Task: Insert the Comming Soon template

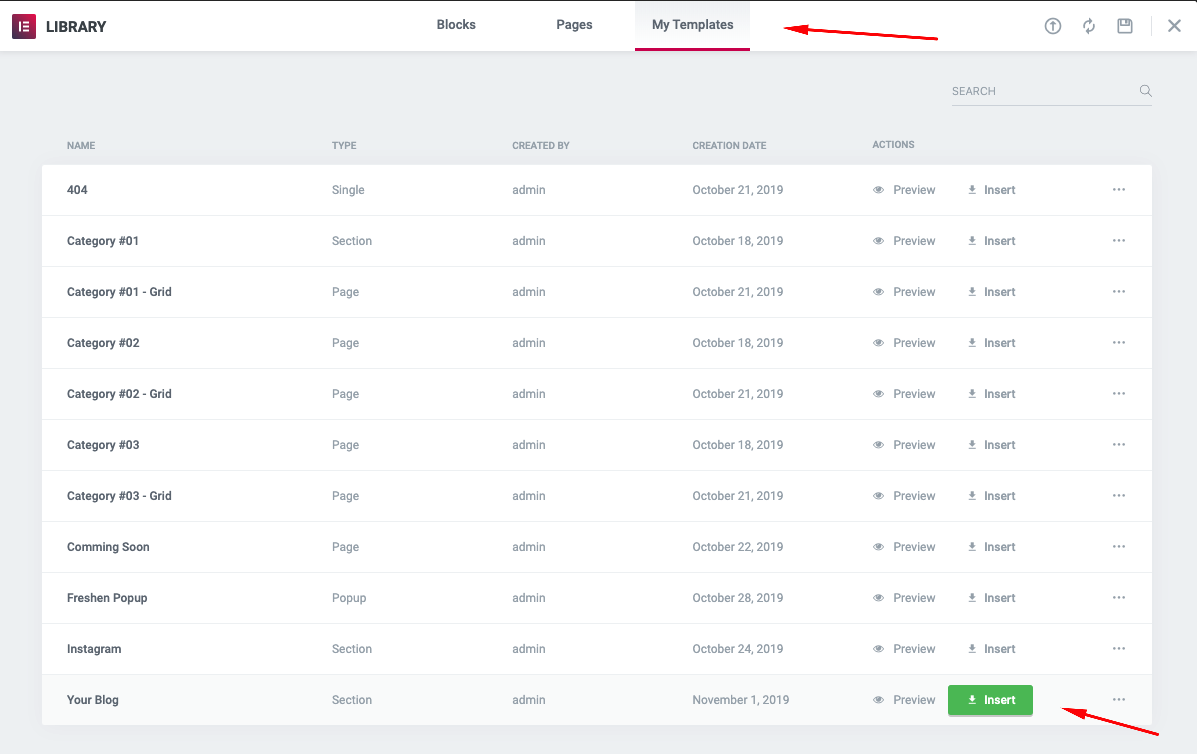Action: 991,547
